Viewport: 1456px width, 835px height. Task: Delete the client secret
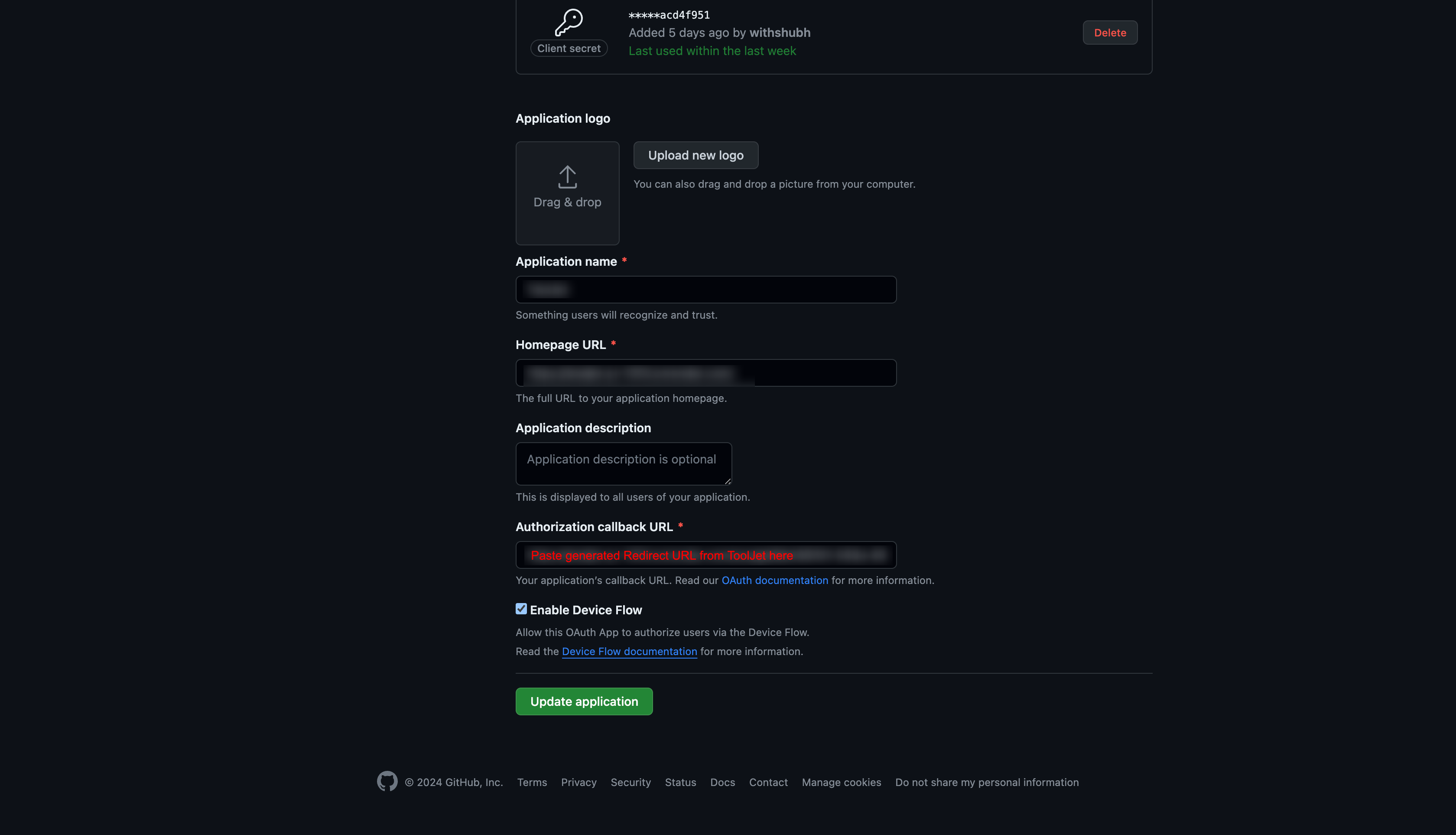click(x=1109, y=33)
